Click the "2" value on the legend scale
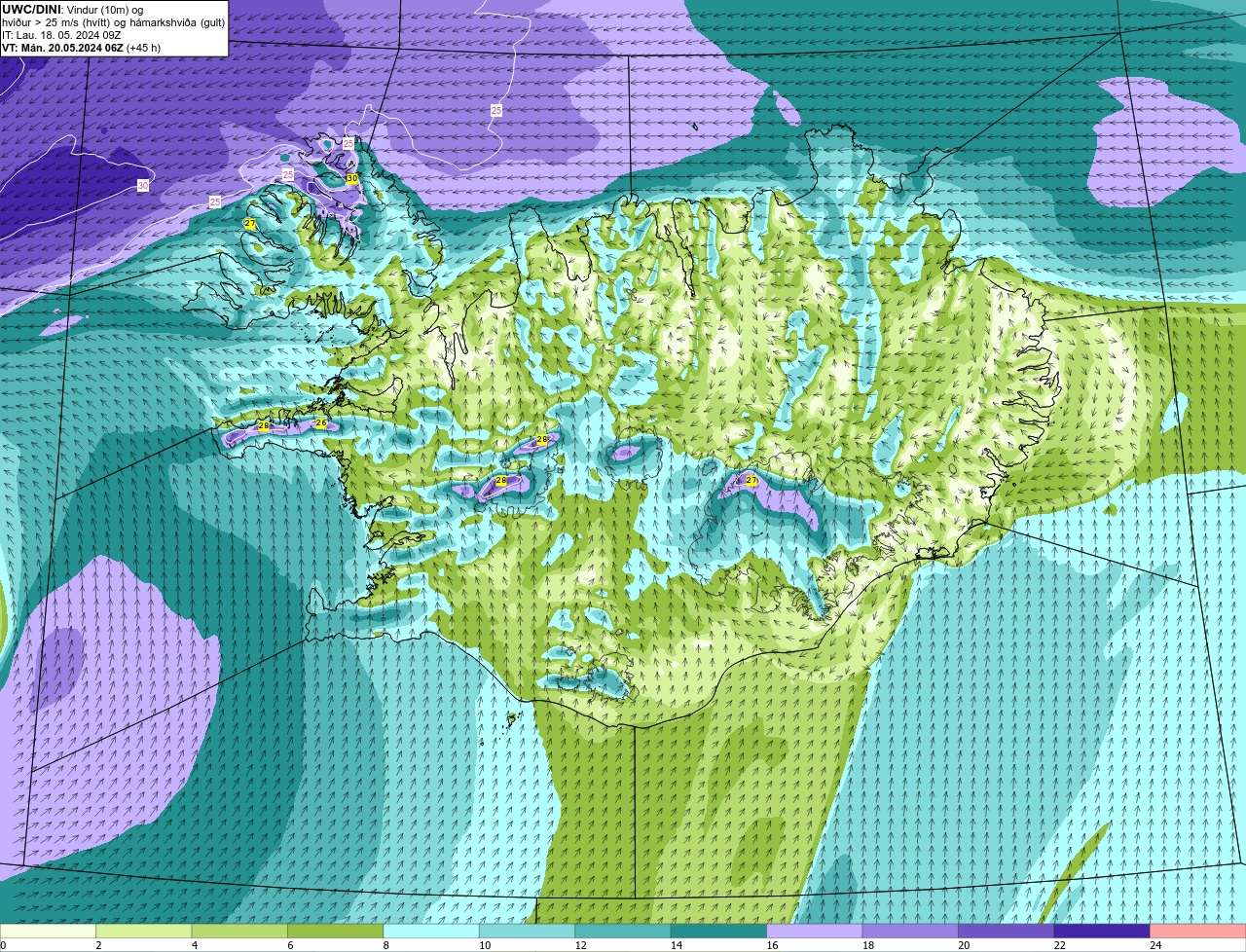The width and height of the screenshot is (1246, 952). [98, 945]
